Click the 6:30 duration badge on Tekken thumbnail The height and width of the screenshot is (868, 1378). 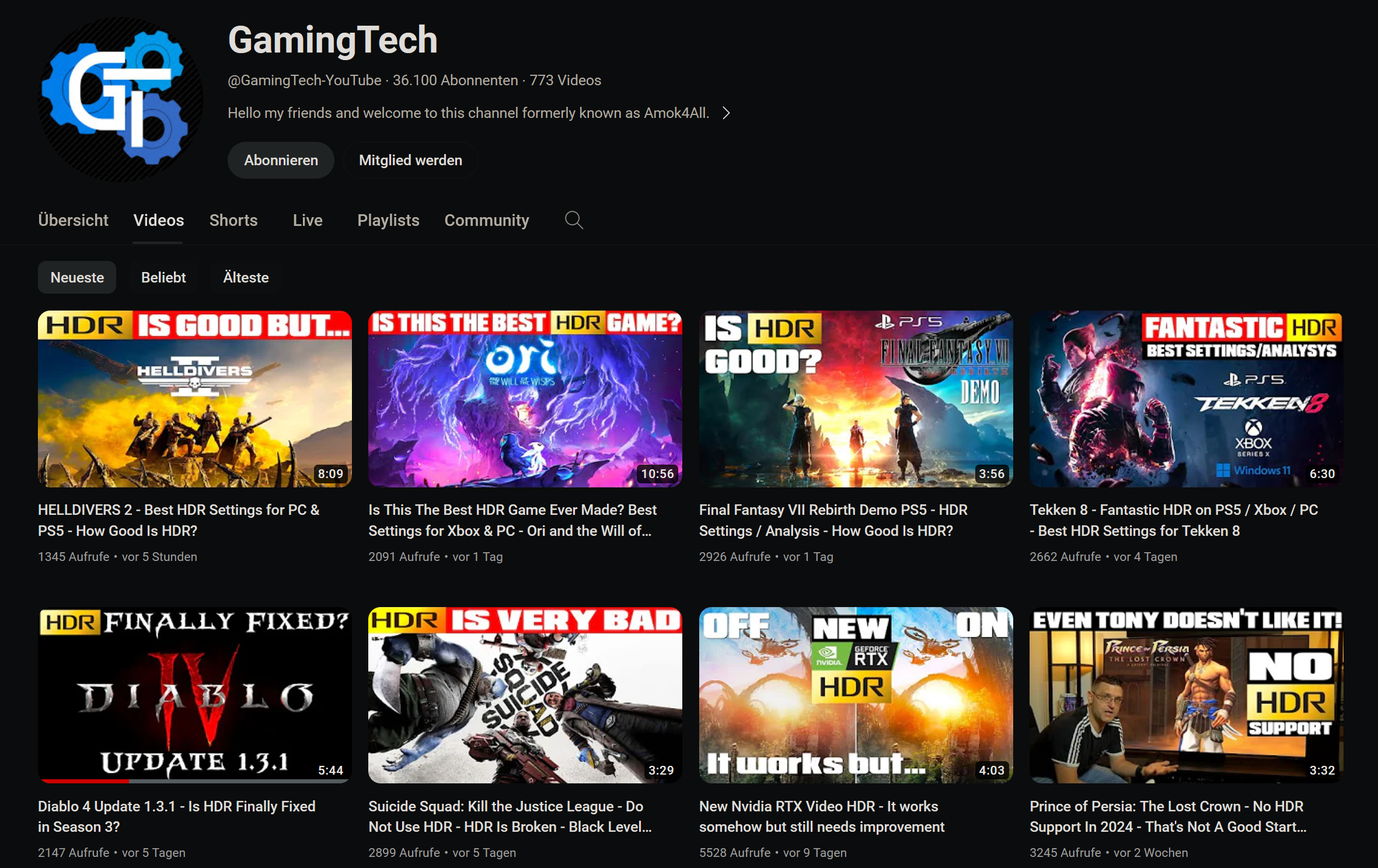click(1322, 473)
